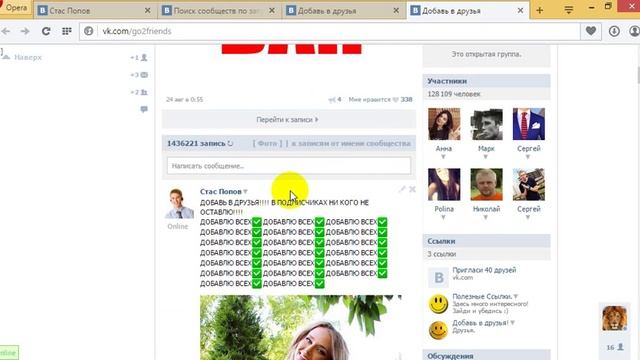
Task: Open the downloads icon
Action: (614, 31)
